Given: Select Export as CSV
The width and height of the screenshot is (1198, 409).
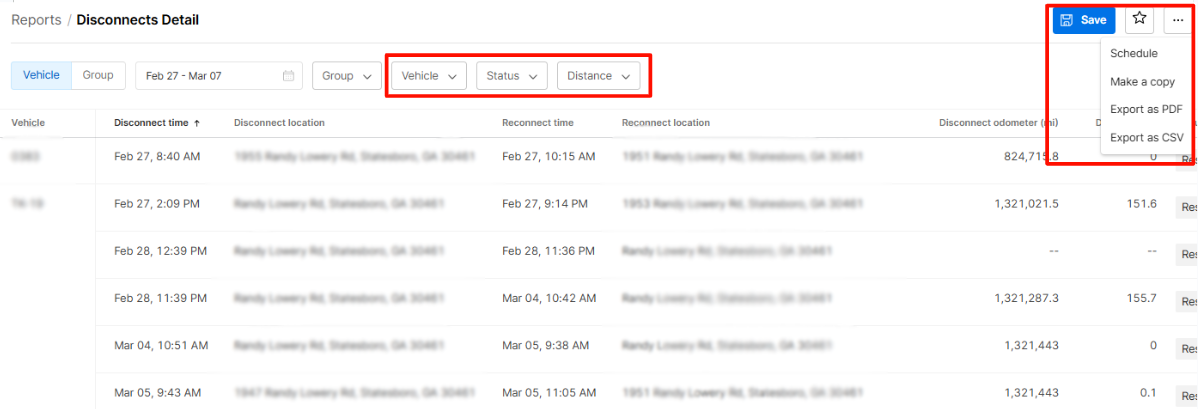Looking at the screenshot, I should pyautogui.click(x=1146, y=138).
